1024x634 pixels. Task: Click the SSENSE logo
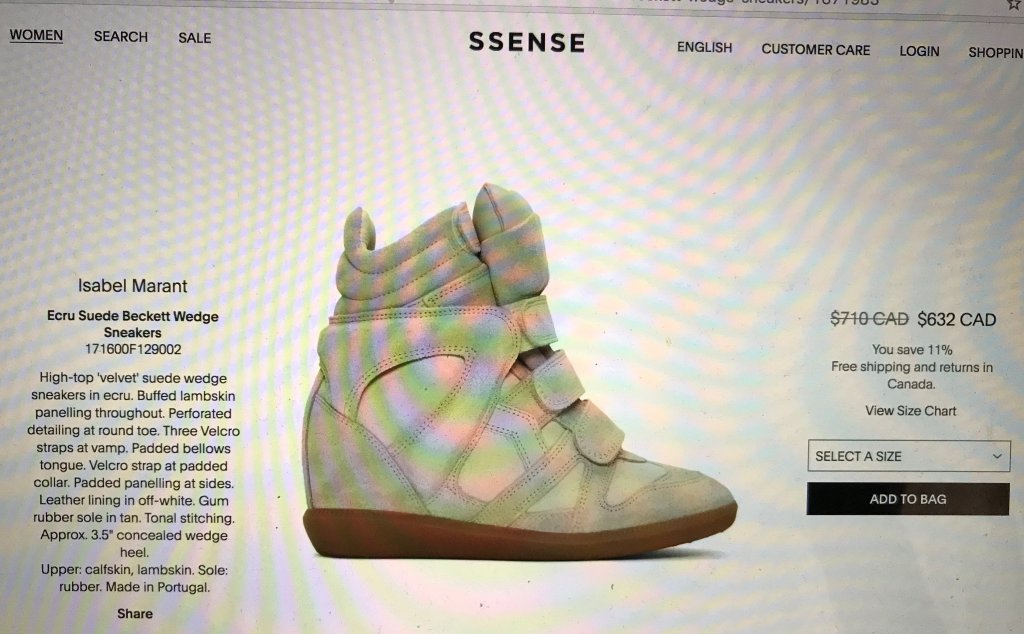527,42
